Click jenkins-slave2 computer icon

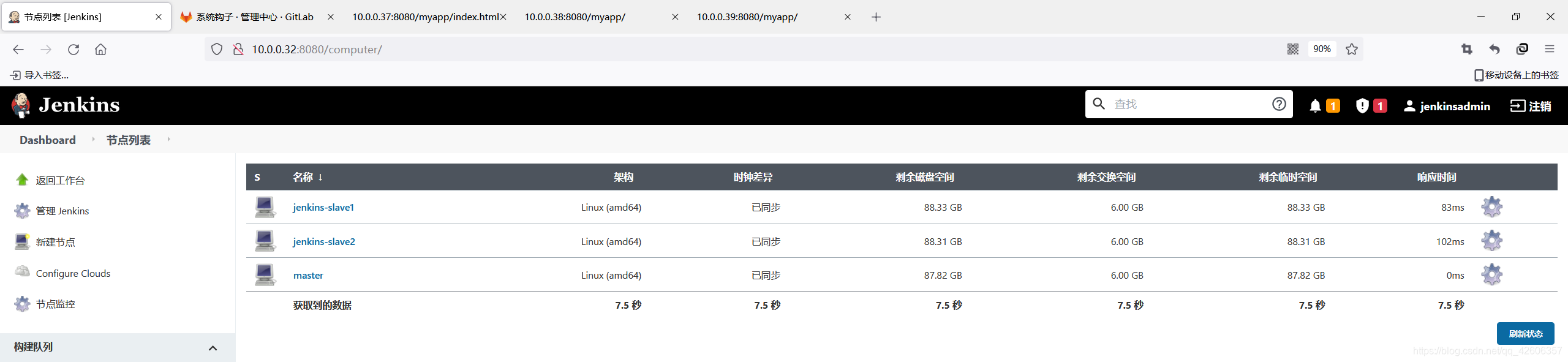pos(265,241)
